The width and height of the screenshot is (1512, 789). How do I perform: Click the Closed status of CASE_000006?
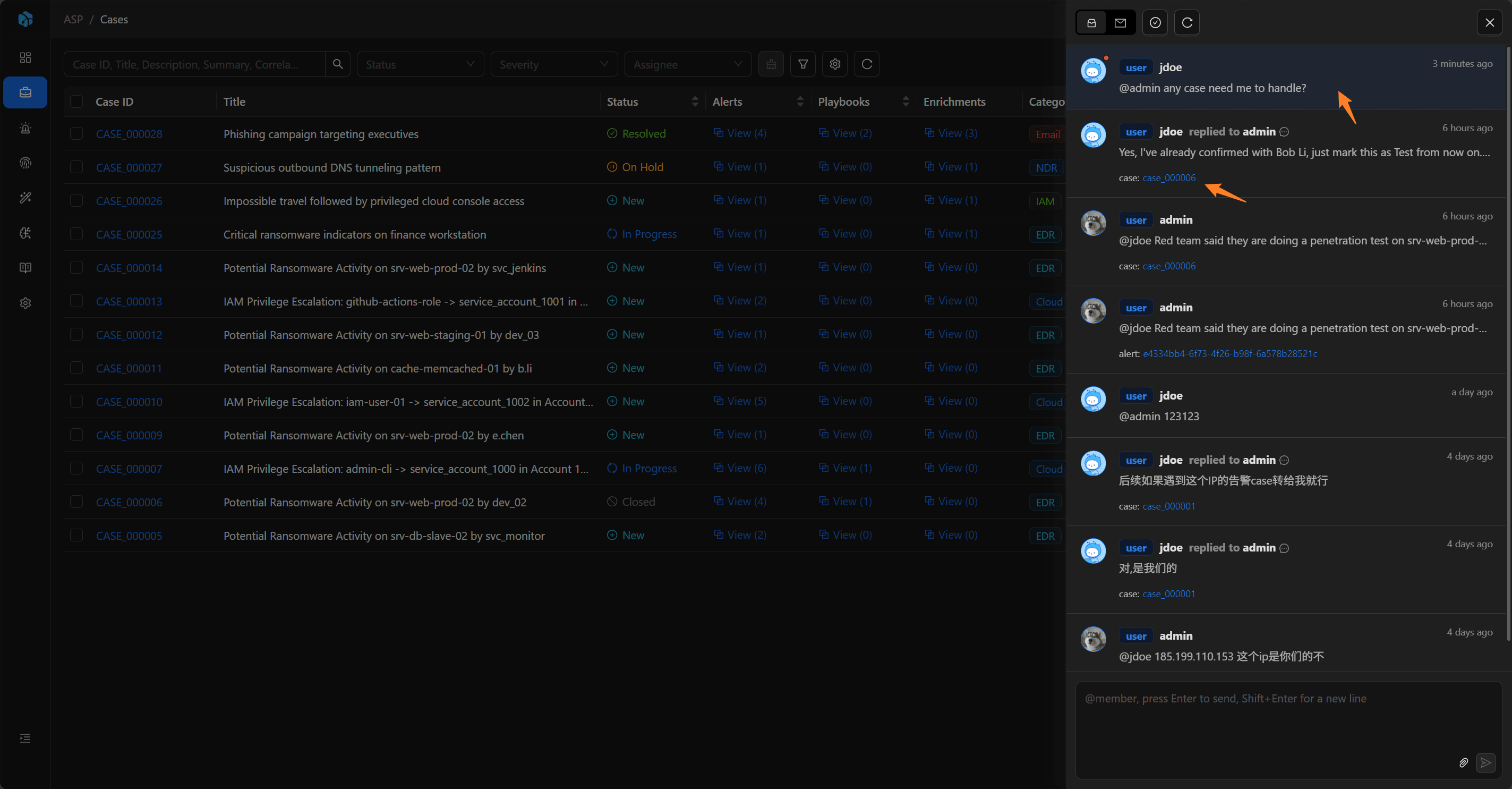[631, 502]
